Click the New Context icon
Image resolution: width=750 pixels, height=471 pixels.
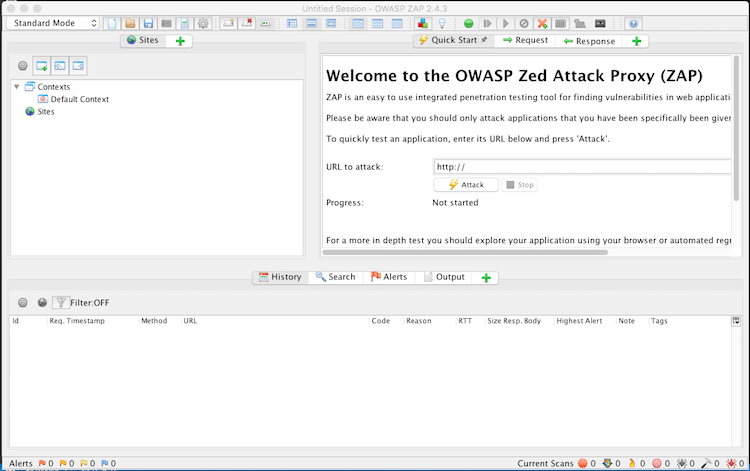42,66
